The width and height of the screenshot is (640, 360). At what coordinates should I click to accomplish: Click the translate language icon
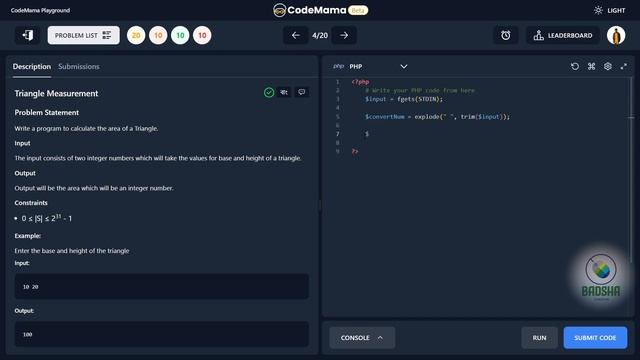pos(284,93)
